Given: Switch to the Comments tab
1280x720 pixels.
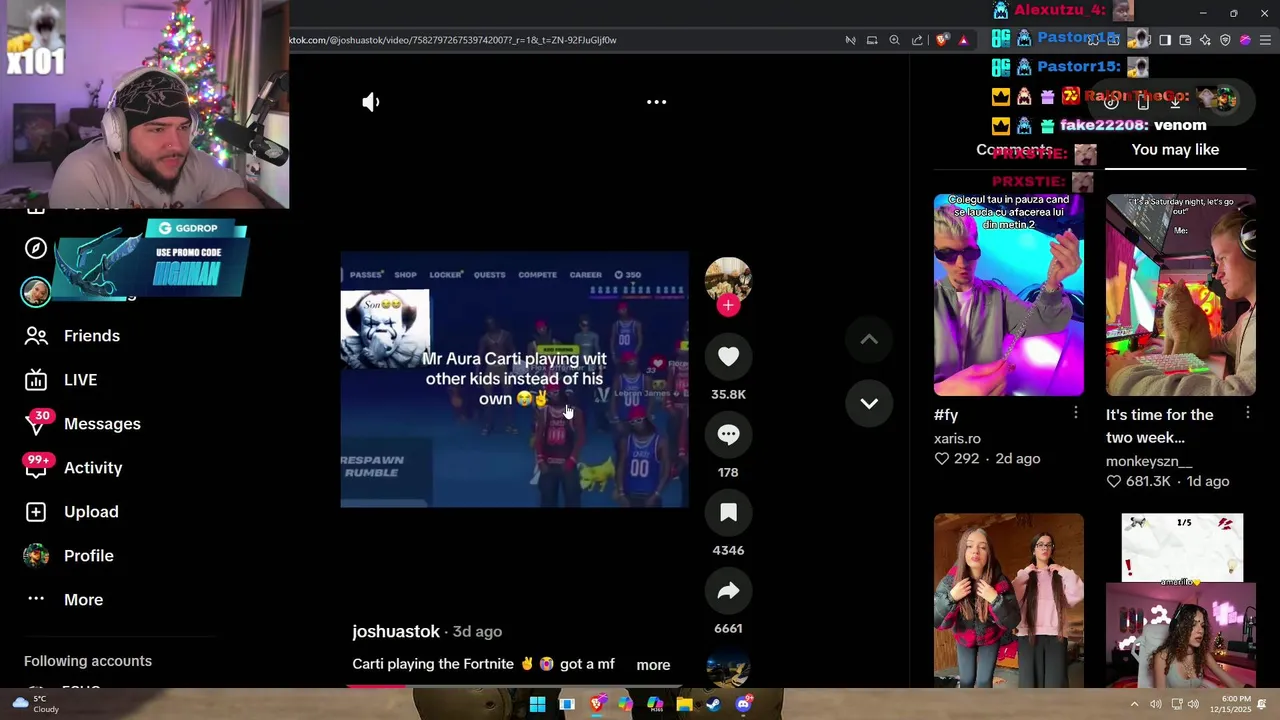Looking at the screenshot, I should (1014, 150).
